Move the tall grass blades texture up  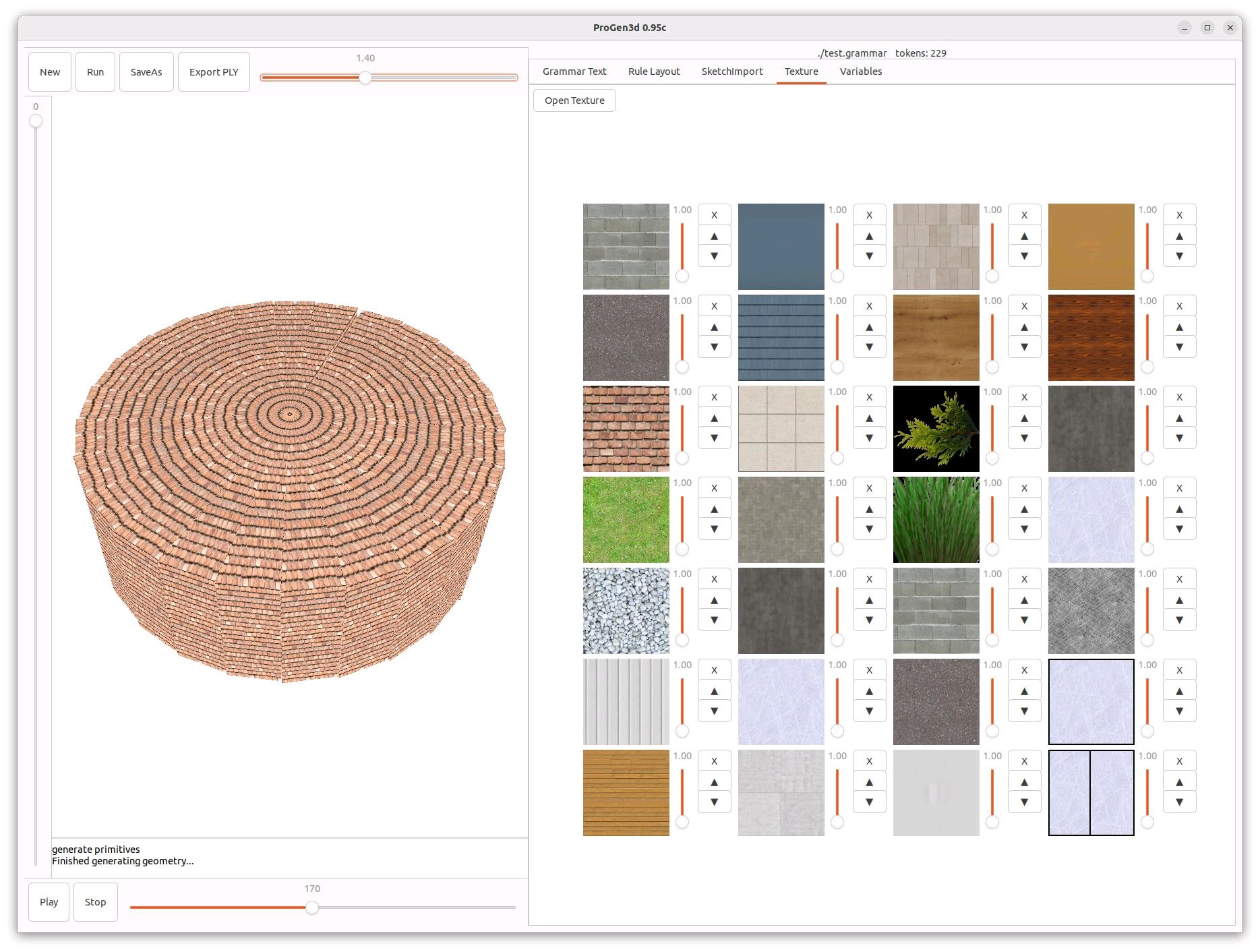coord(1024,509)
